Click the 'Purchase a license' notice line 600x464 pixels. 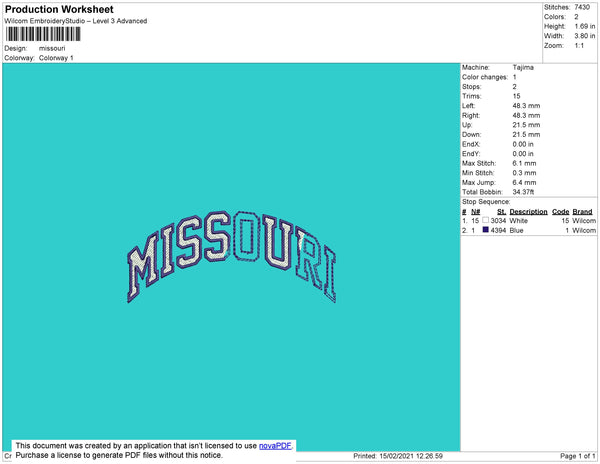pyautogui.click(x=119, y=455)
